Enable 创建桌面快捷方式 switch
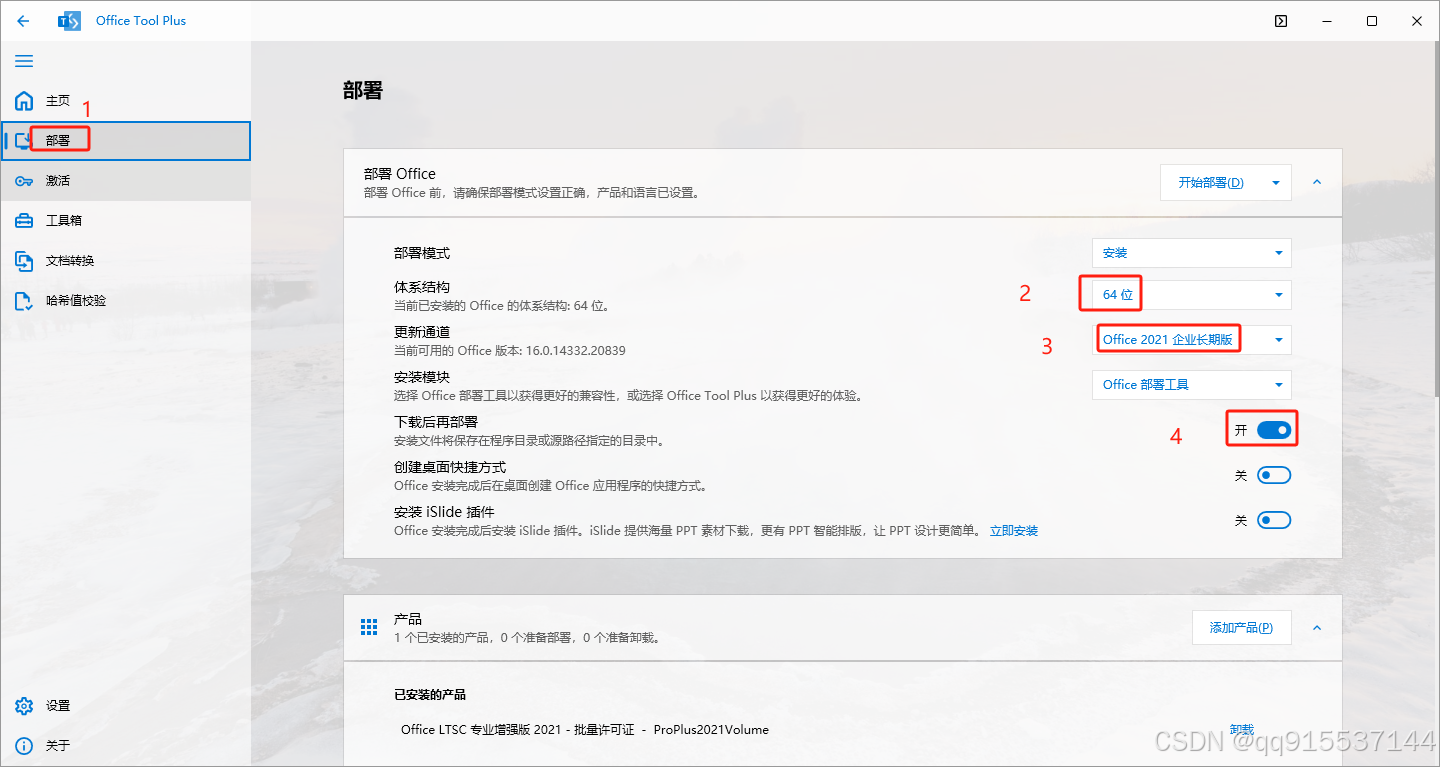1440x767 pixels. (x=1274, y=475)
